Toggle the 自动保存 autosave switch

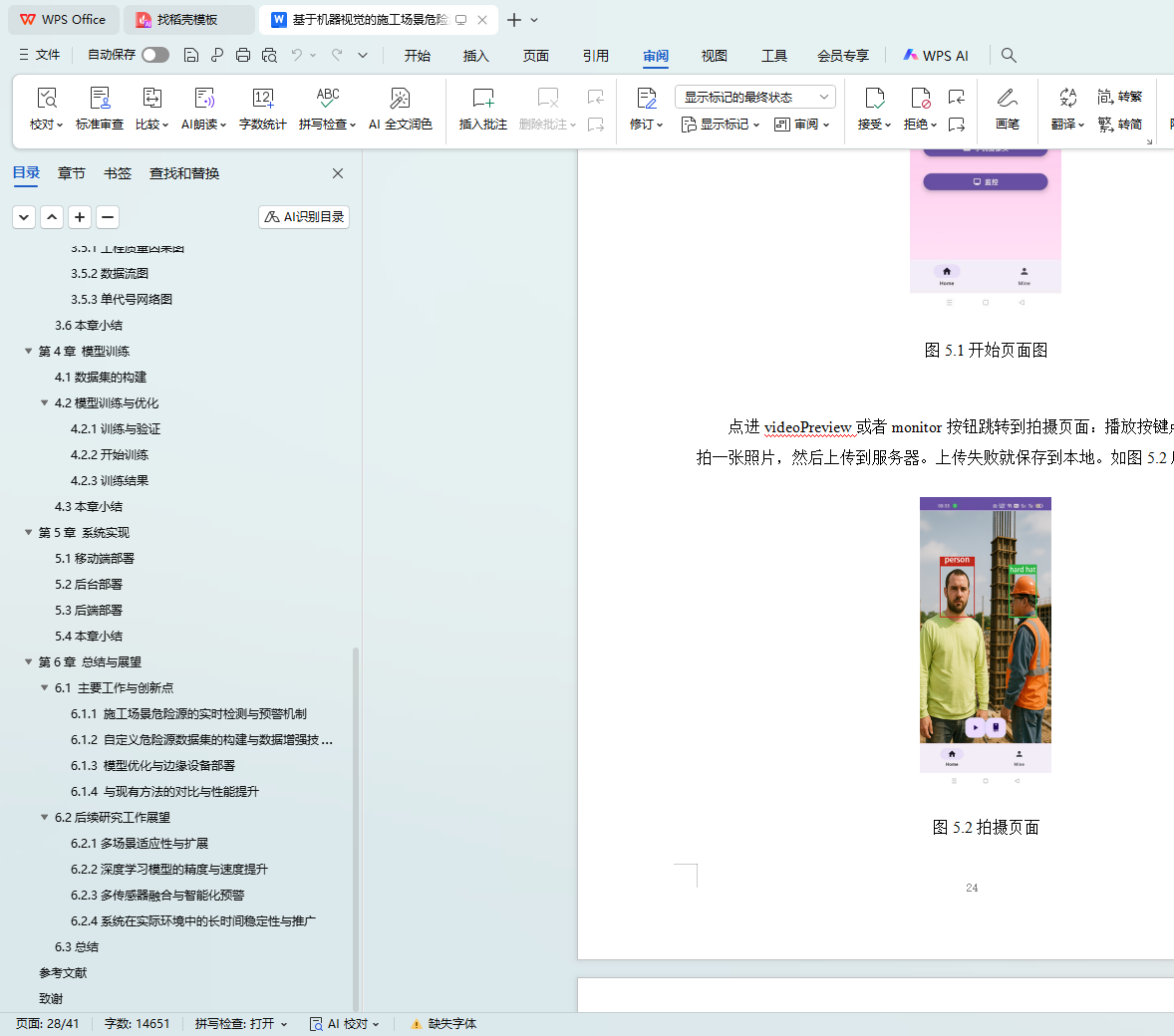(x=154, y=55)
